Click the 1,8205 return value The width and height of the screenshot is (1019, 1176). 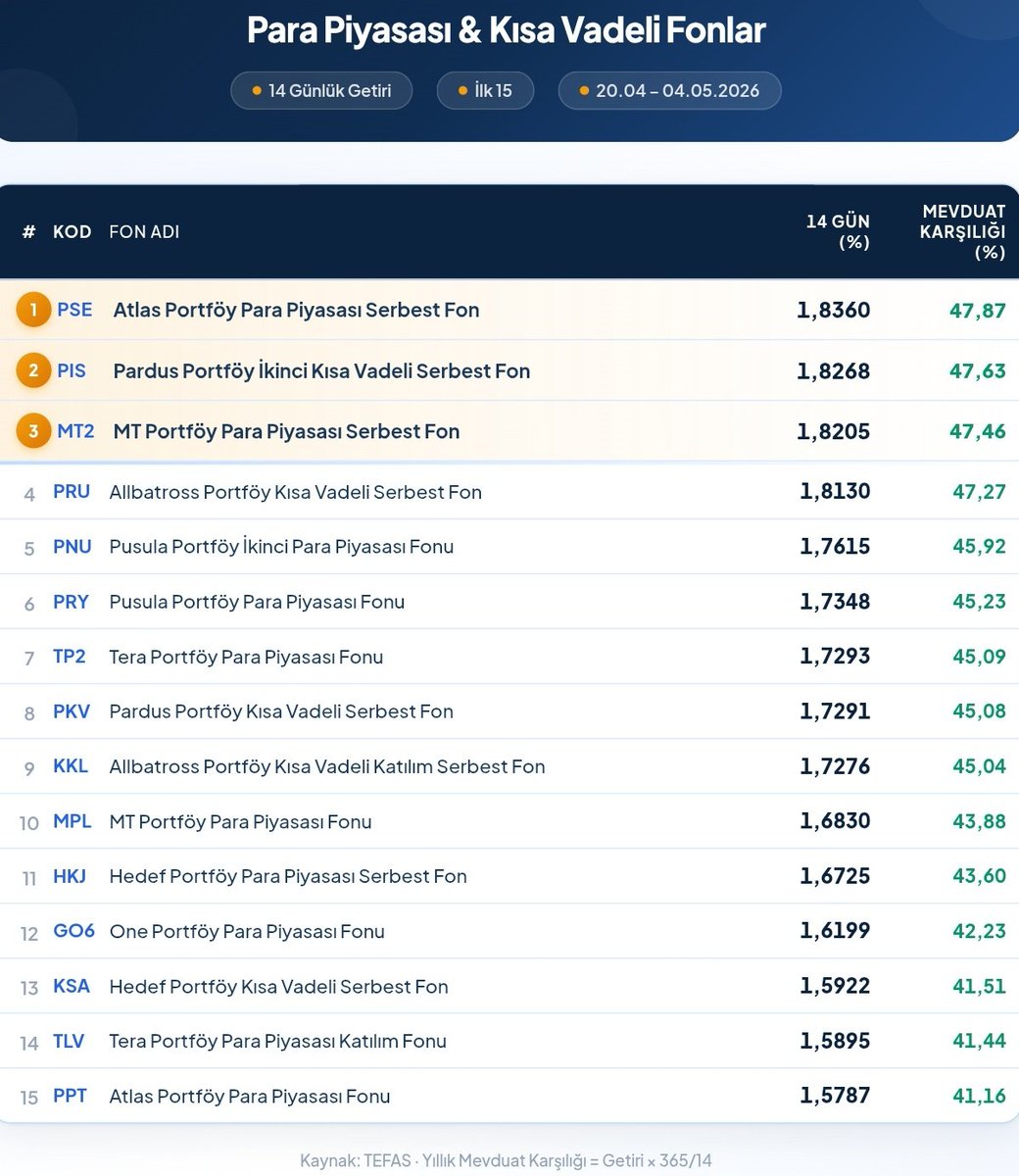click(834, 432)
